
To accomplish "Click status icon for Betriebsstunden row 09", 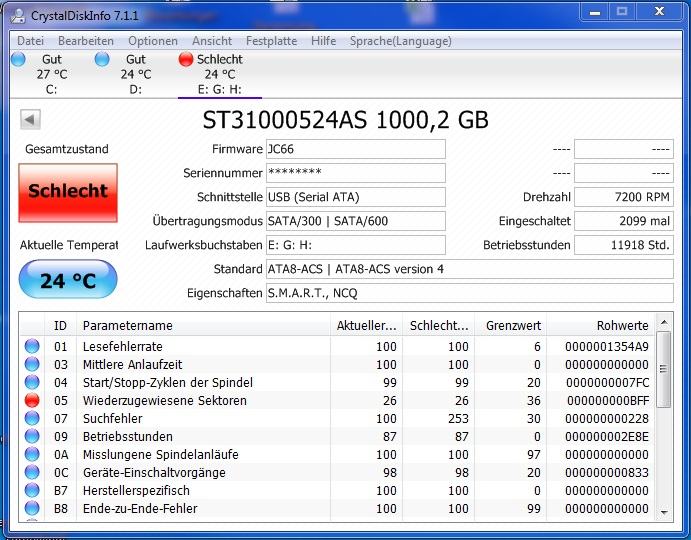I will point(32,436).
